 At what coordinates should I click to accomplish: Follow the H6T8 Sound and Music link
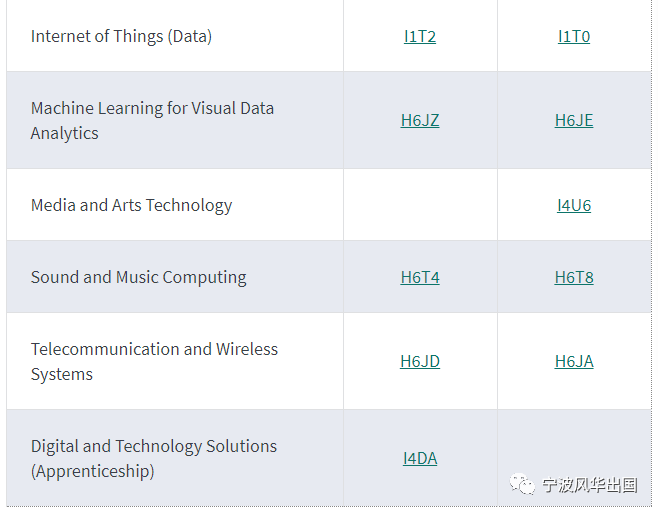pos(574,277)
